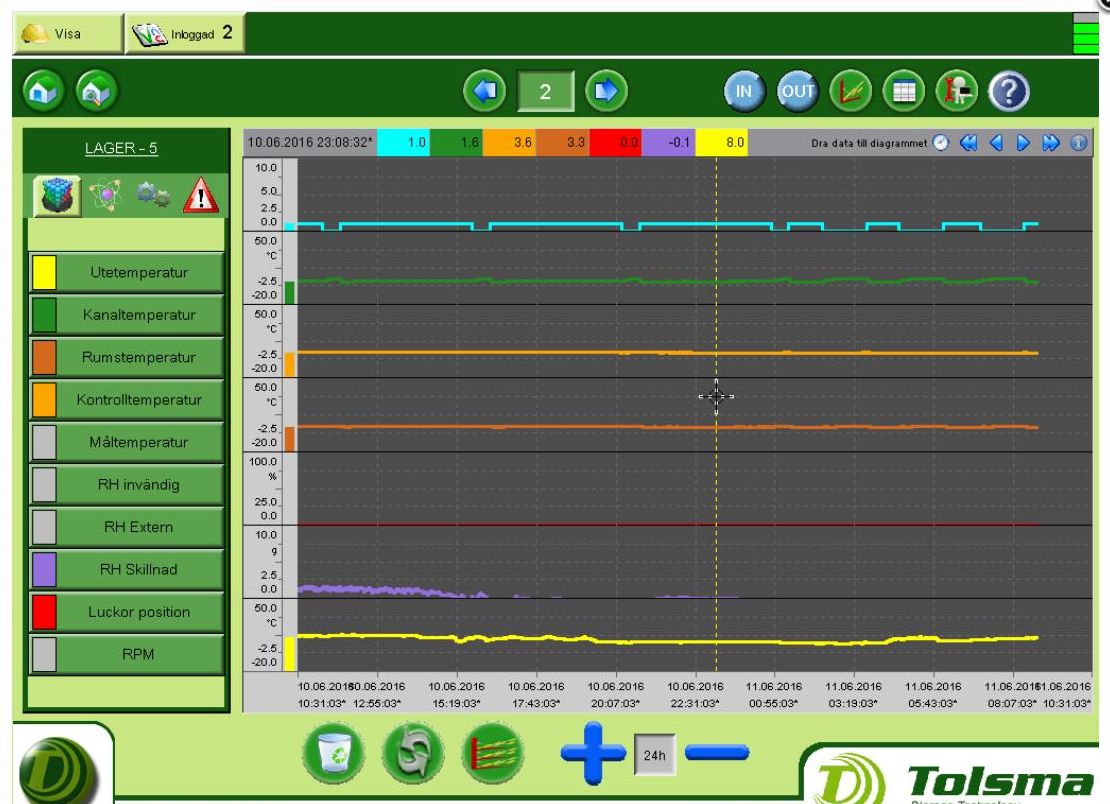Click the 24h time range field
This screenshot has width=1110, height=804.
(x=654, y=755)
